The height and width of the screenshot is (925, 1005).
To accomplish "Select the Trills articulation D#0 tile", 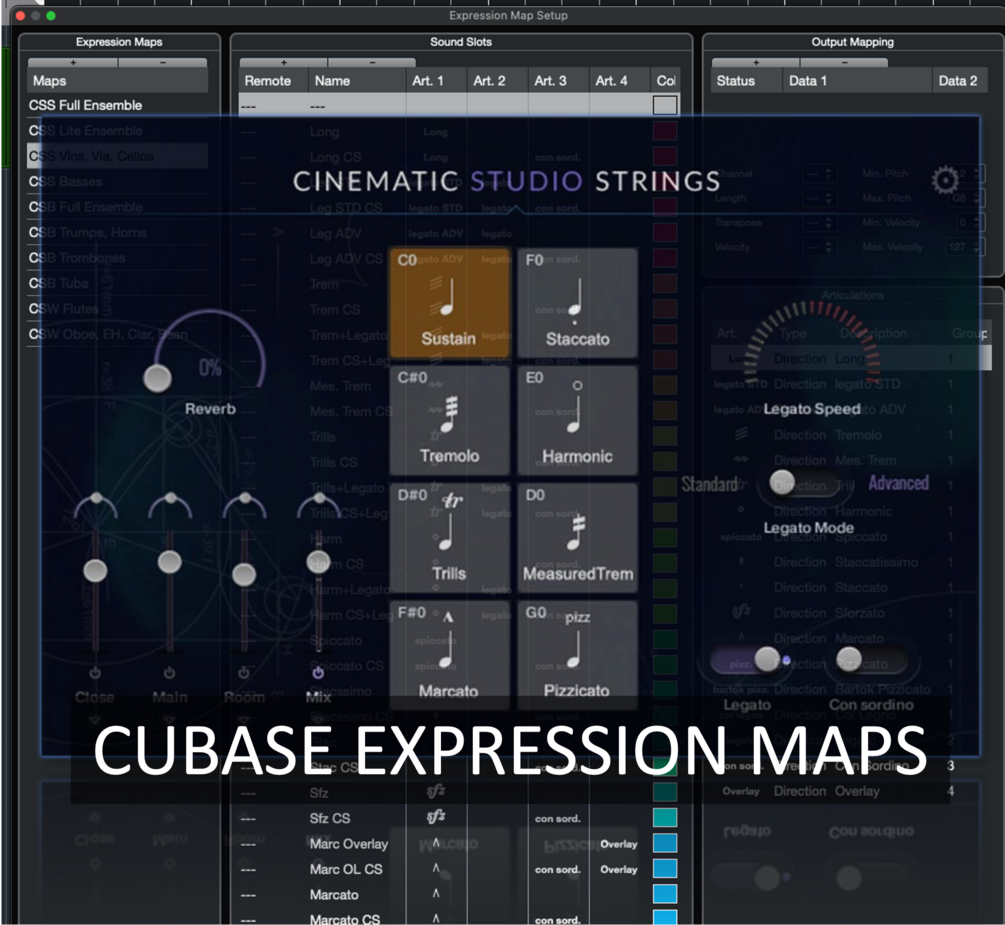I will click(x=449, y=537).
